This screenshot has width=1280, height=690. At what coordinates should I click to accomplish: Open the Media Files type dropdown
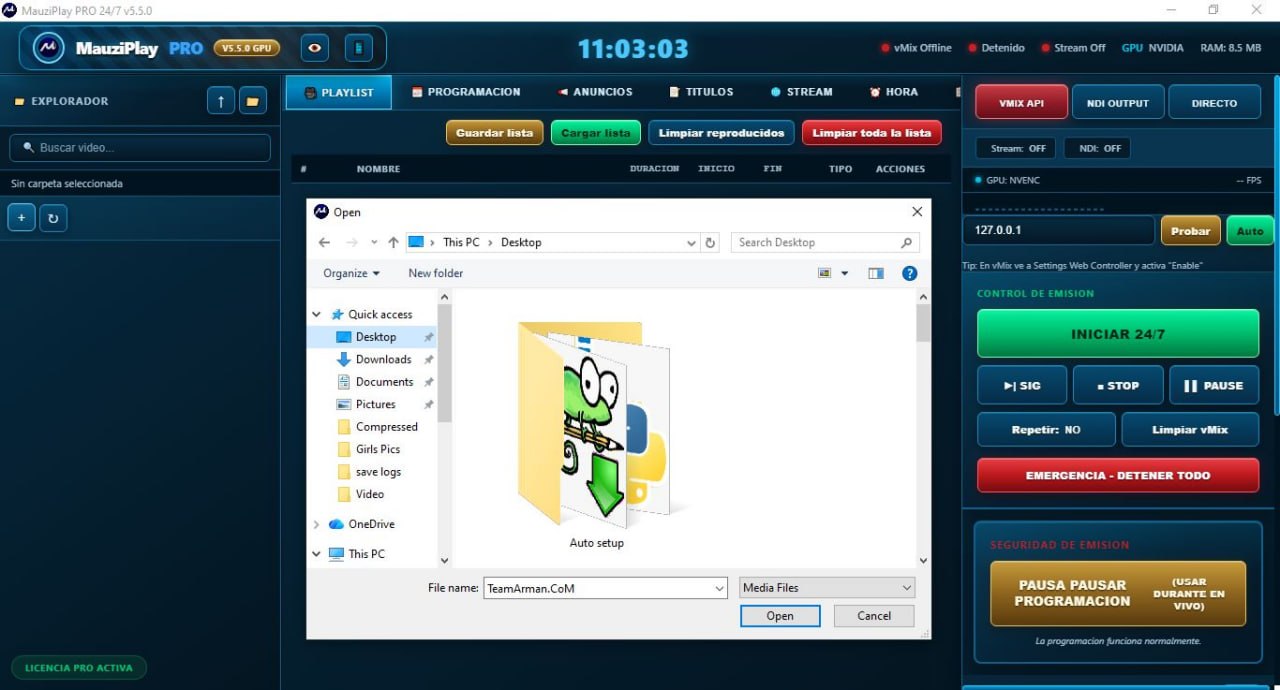point(827,588)
